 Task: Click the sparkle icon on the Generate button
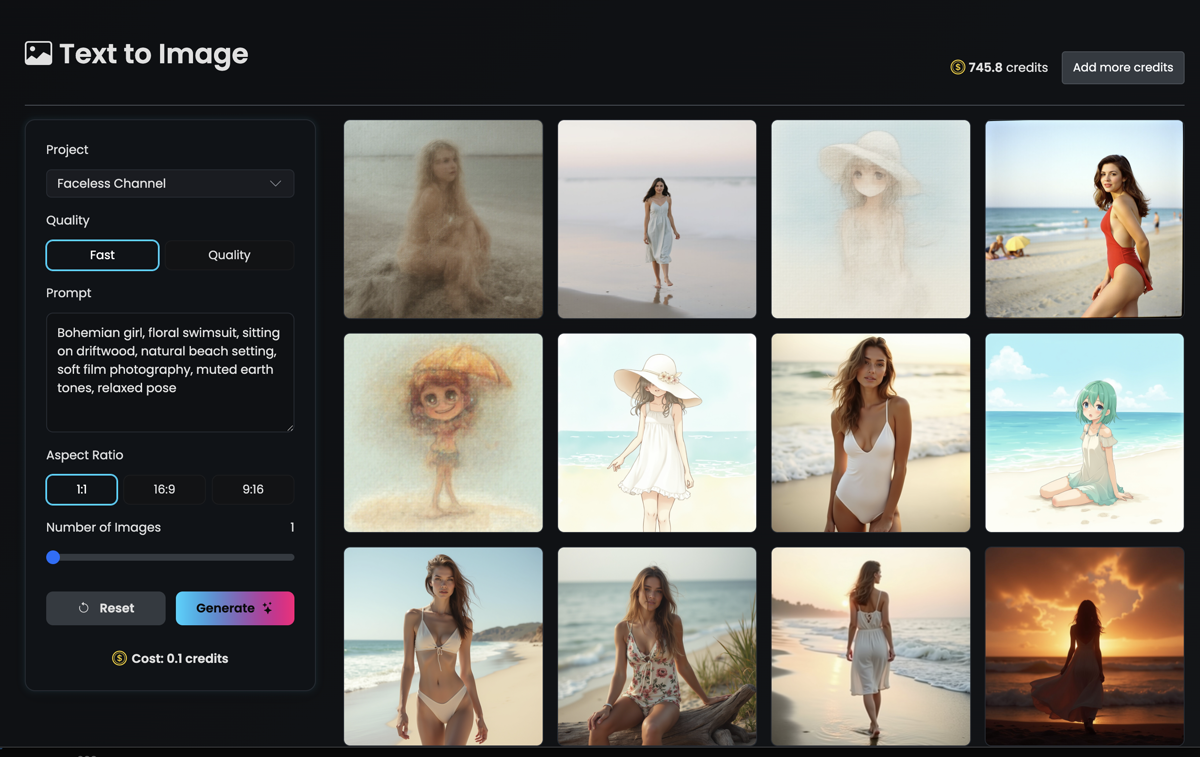266,608
